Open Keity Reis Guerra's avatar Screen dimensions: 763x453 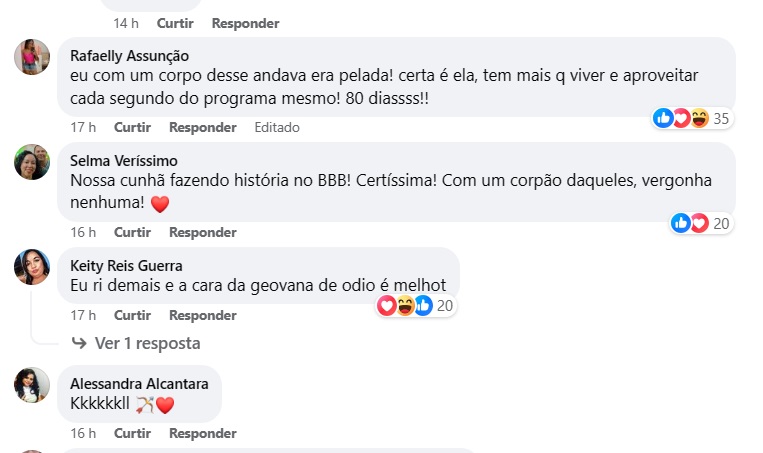[x=32, y=267]
